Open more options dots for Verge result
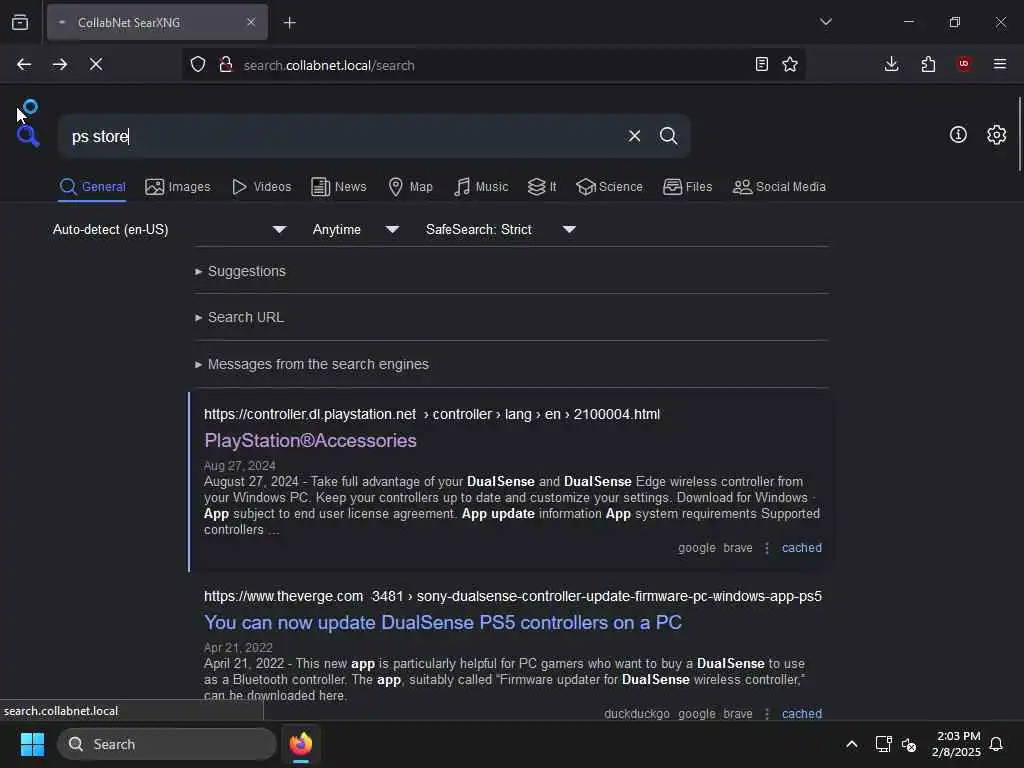This screenshot has height=768, width=1024. [x=767, y=714]
